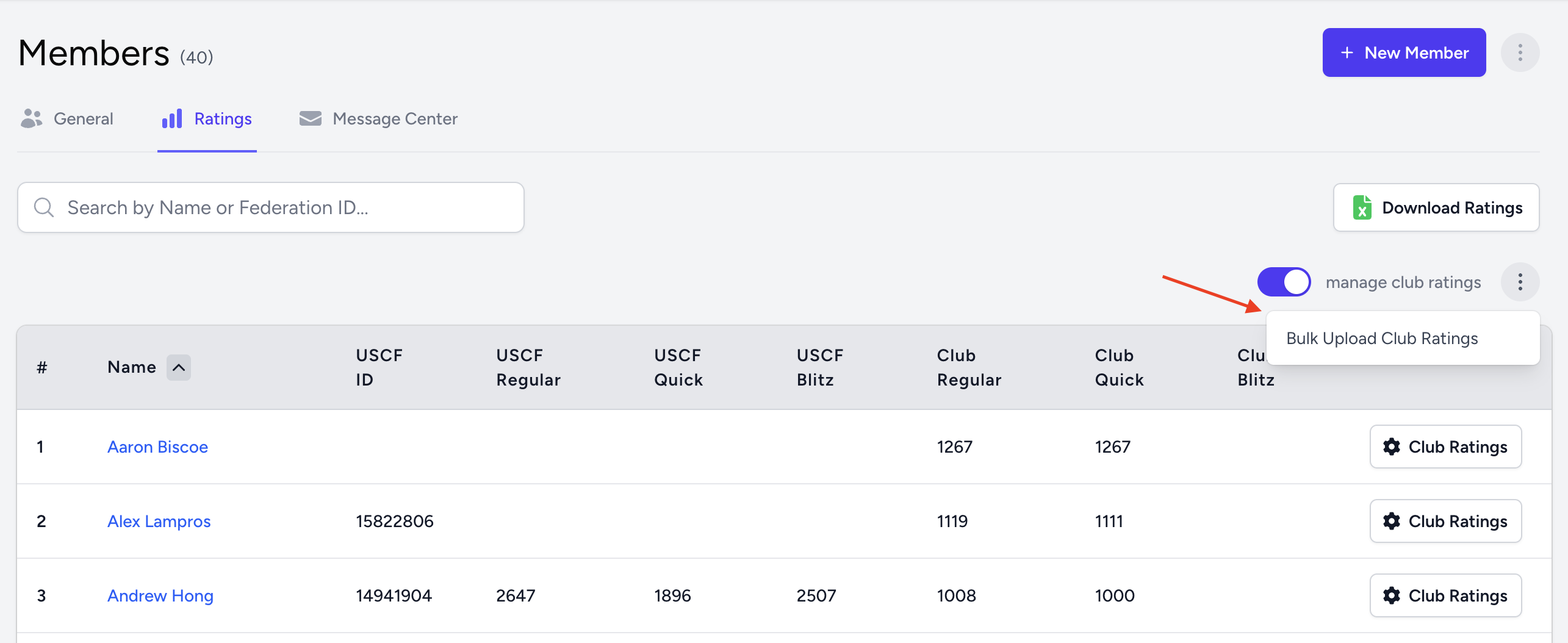The width and height of the screenshot is (1568, 643).
Task: Click gear icon in Andrew Hong's row
Action: pyautogui.click(x=1392, y=595)
